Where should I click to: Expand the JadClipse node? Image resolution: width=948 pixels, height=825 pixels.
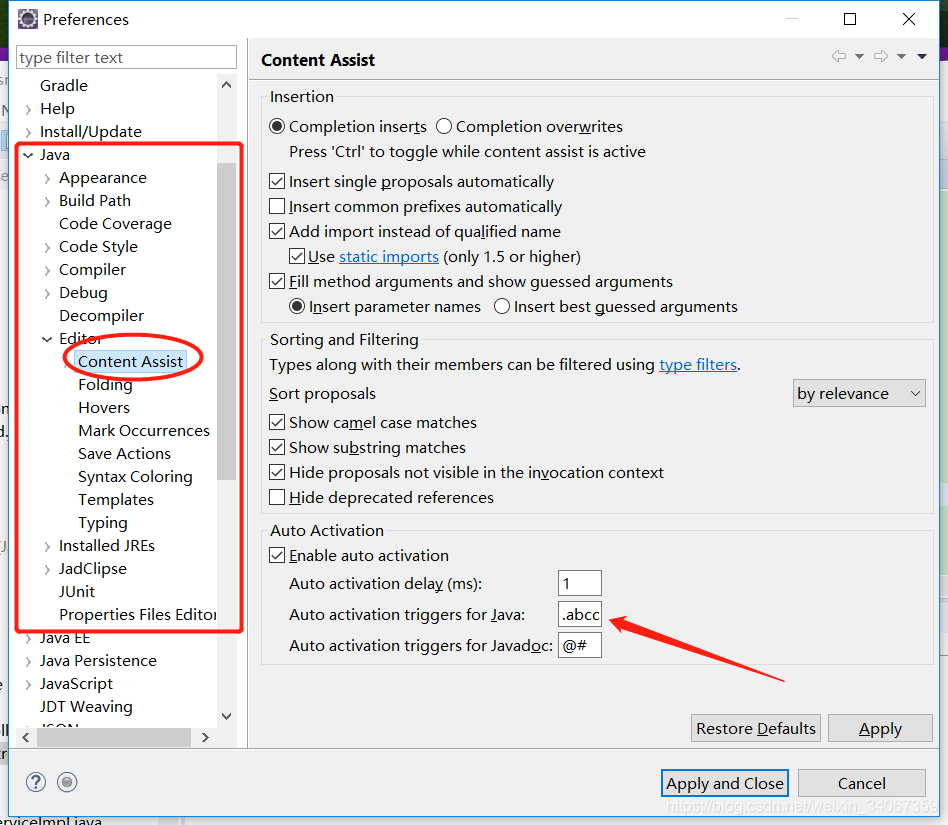47,569
